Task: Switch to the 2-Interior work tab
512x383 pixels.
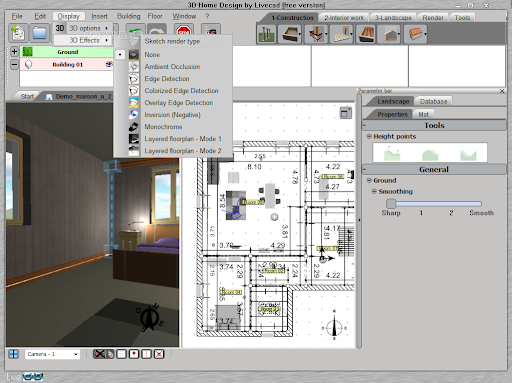Action: [x=344, y=18]
